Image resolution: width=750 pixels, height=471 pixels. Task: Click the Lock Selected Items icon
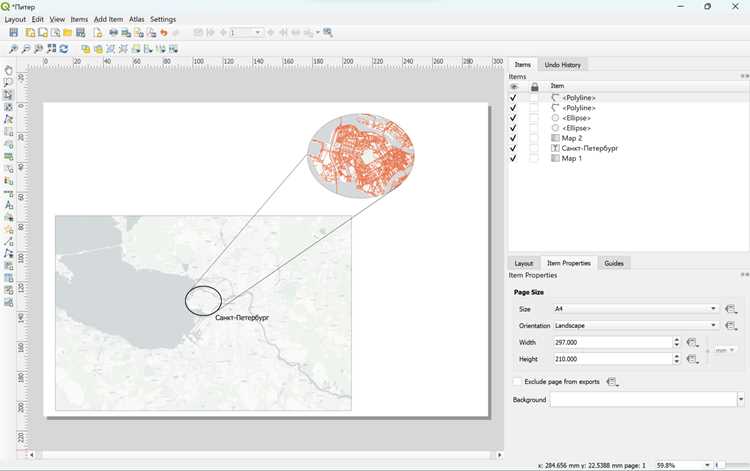(86, 49)
